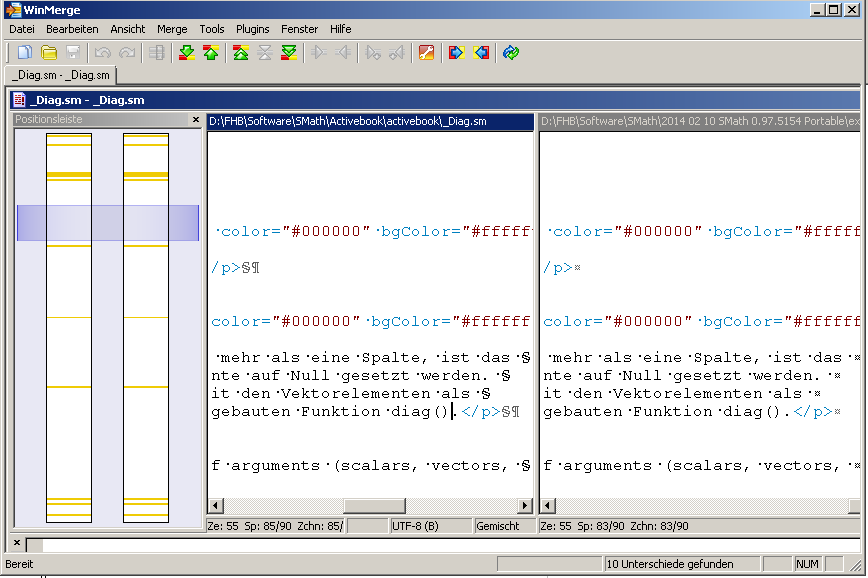Screen dimensions: 868x578
Task: Close the Positionsleiste panel
Action: [196, 120]
